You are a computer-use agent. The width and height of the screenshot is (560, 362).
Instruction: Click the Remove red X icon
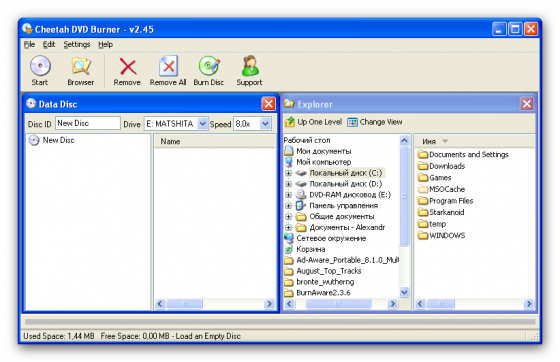click(128, 66)
